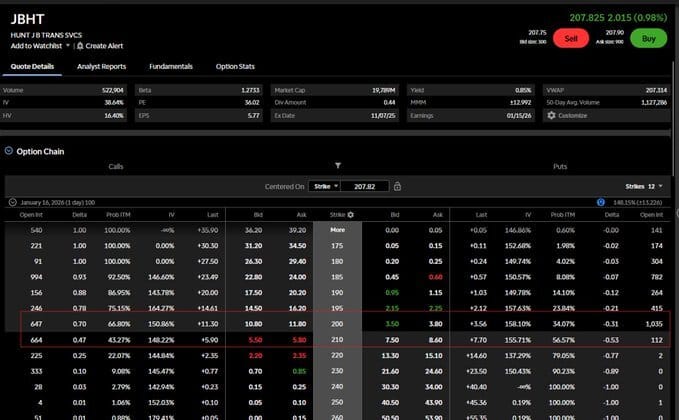
Task: Click the red Sell button
Action: (571, 39)
